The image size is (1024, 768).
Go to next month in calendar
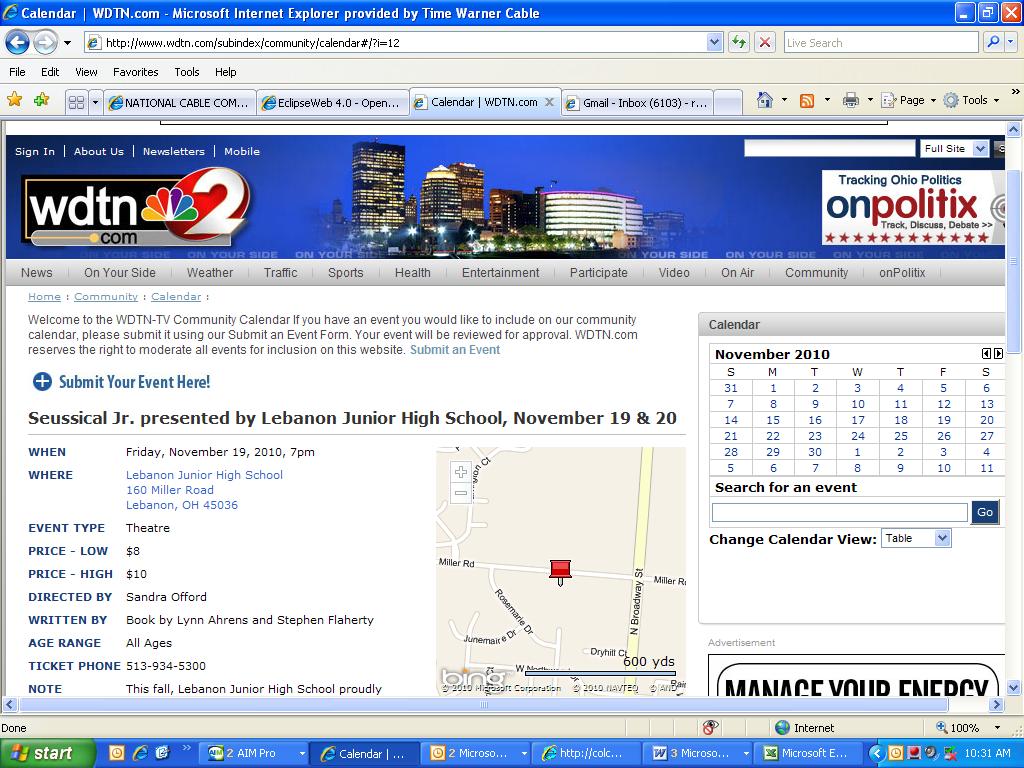pyautogui.click(x=998, y=354)
